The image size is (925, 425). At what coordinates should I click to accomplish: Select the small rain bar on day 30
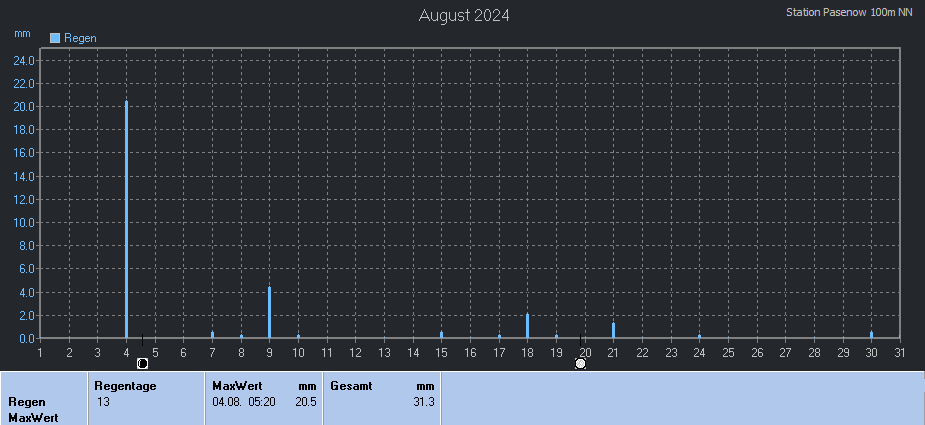871,335
